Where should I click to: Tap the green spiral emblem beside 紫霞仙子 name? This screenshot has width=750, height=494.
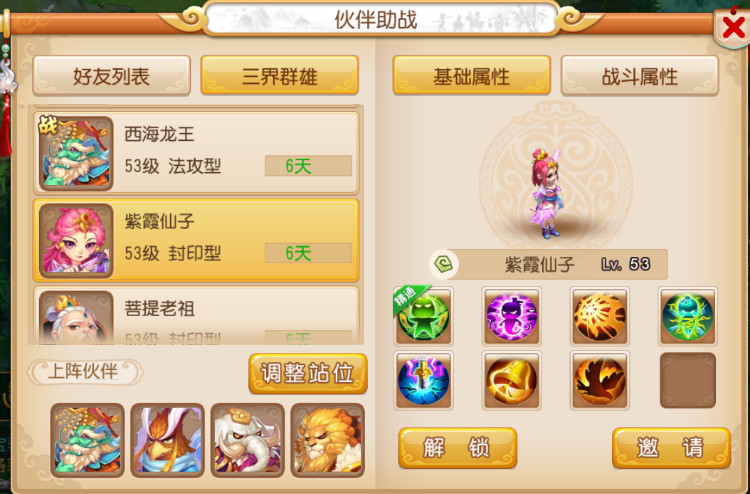tap(443, 264)
